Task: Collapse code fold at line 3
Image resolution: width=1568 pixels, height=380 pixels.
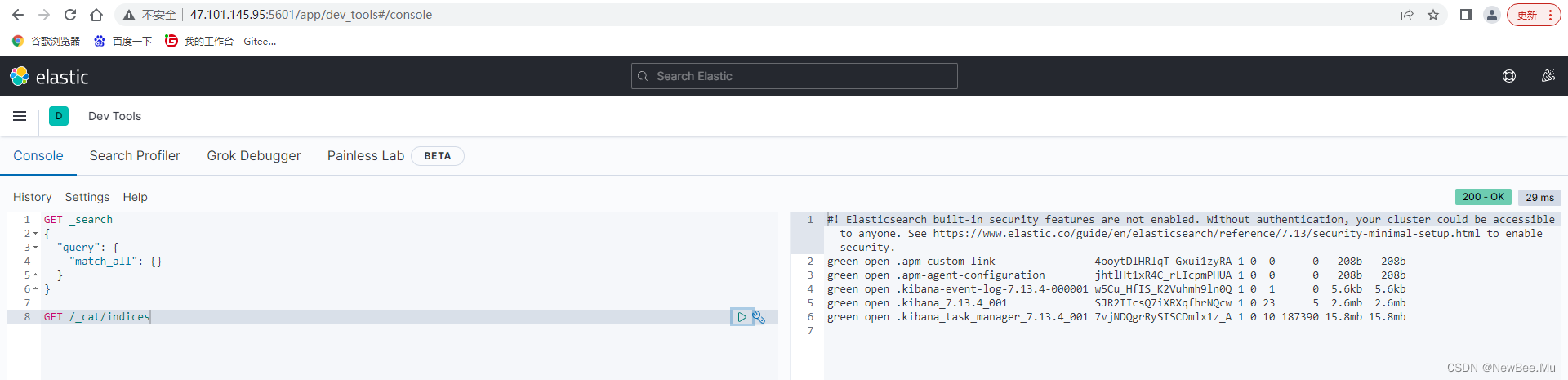Action: click(x=35, y=248)
